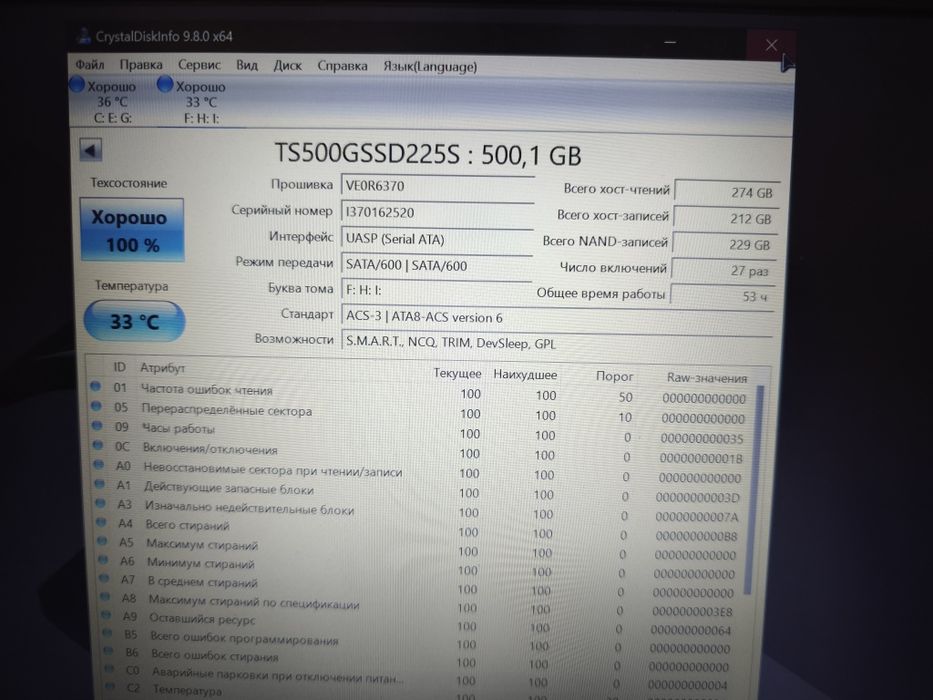The width and height of the screenshot is (933, 700).
Task: Click the NAND writes value 229 GB
Action: pyautogui.click(x=724, y=245)
